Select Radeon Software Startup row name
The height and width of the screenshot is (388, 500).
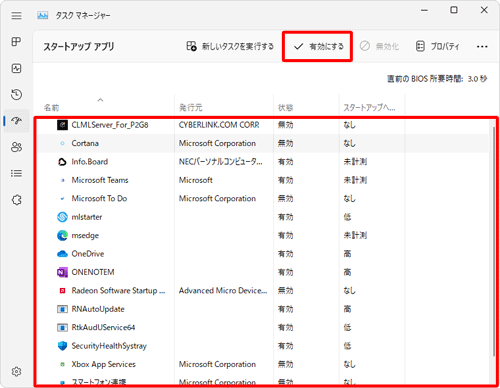click(118, 291)
